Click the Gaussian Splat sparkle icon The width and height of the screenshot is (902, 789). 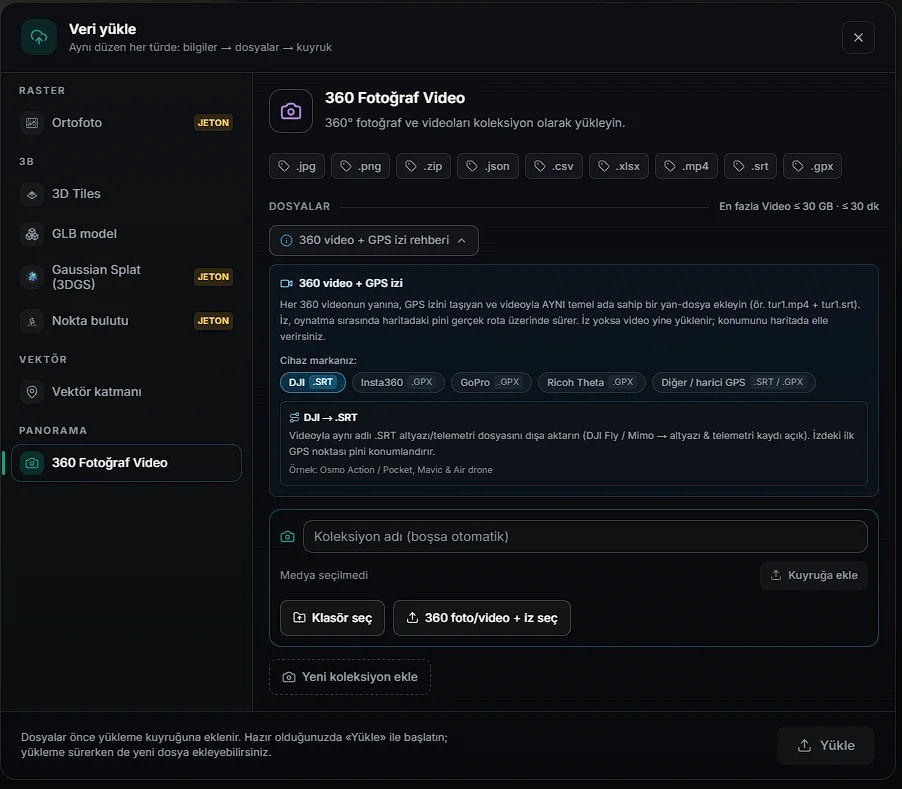[32, 277]
